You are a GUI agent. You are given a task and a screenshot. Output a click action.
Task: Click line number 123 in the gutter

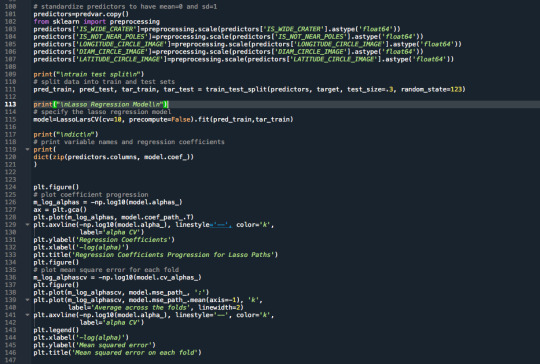[10, 179]
